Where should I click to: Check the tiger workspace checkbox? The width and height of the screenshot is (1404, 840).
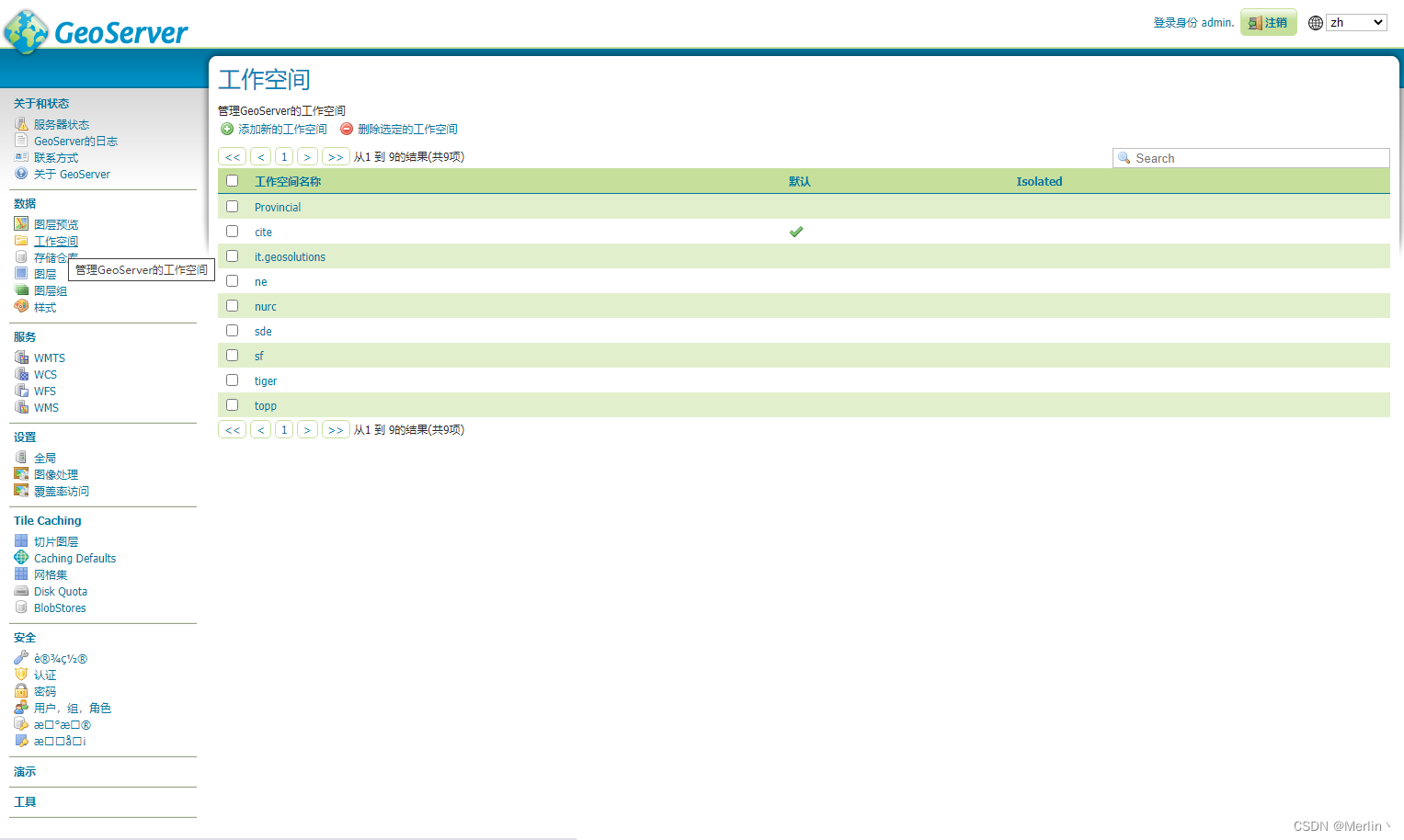pyautogui.click(x=233, y=380)
